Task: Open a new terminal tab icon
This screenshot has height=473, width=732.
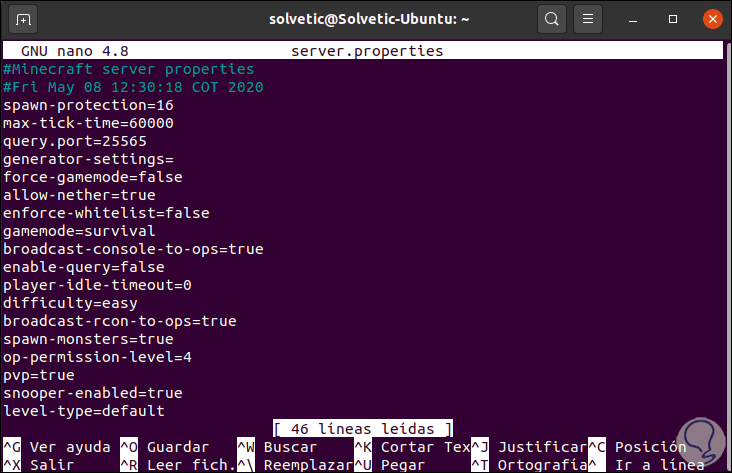Action: 23,20
